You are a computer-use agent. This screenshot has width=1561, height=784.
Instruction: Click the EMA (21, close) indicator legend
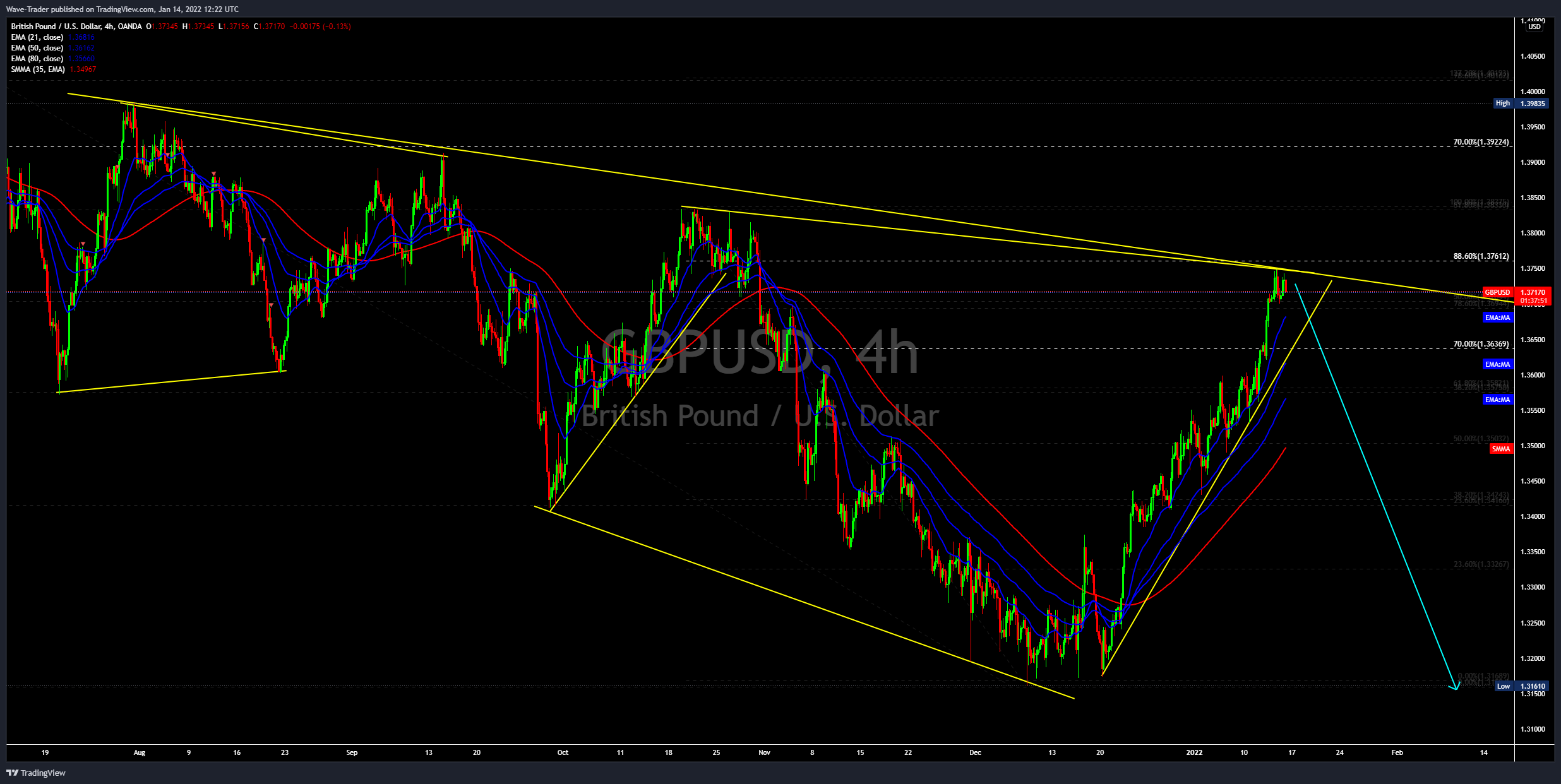pyautogui.click(x=37, y=37)
